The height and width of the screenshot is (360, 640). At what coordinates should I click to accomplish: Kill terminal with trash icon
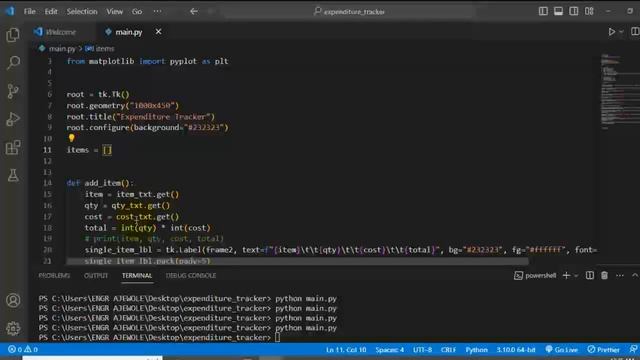pyautogui.click(x=604, y=276)
